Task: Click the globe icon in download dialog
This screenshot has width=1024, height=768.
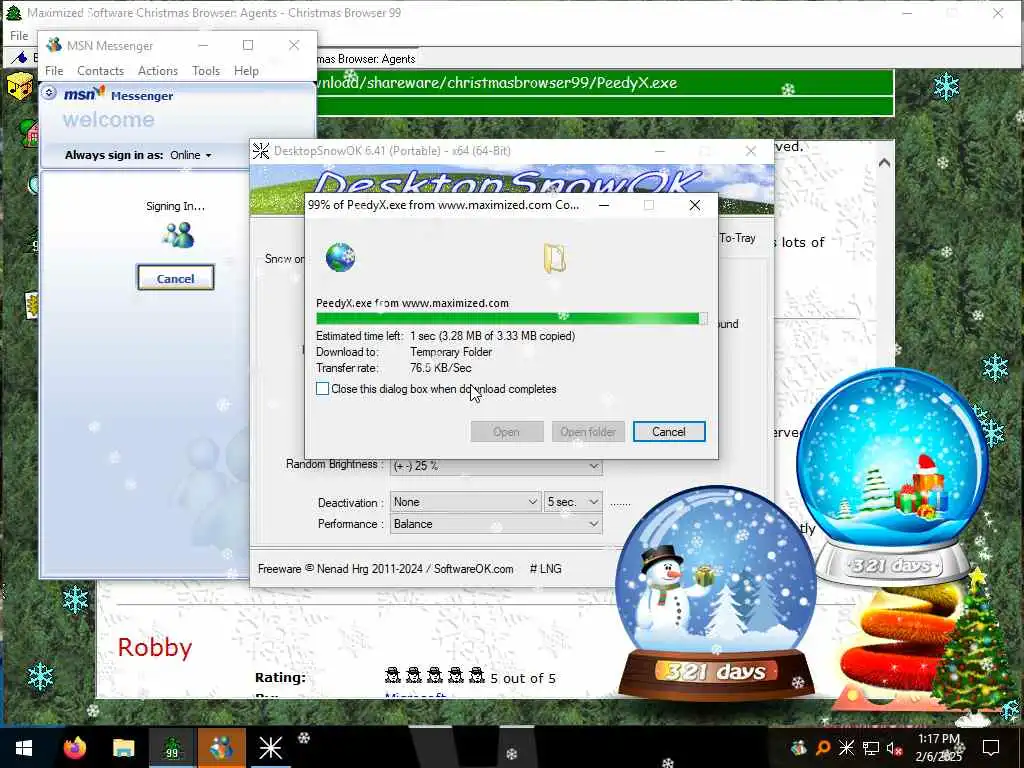Action: pyautogui.click(x=340, y=257)
